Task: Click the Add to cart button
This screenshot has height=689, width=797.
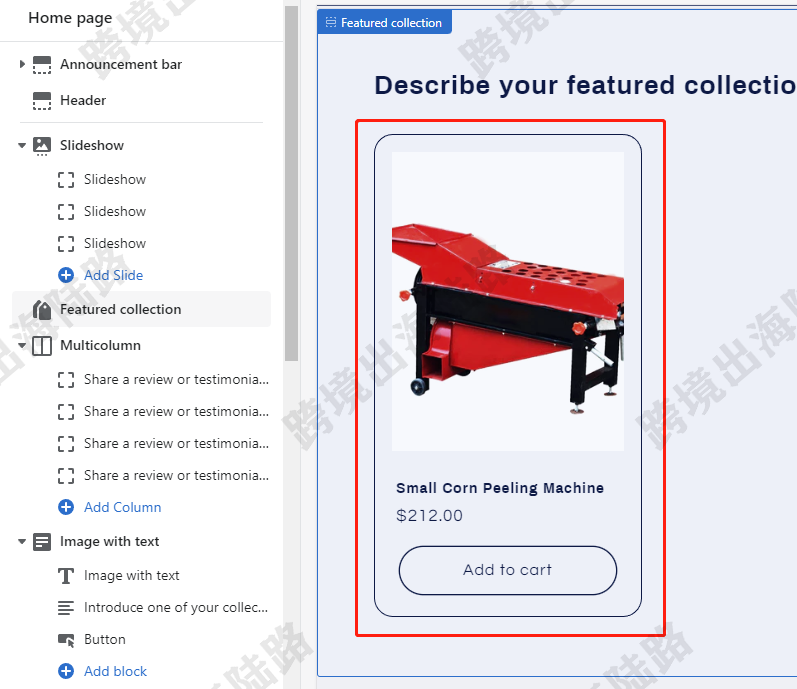Action: [x=508, y=570]
